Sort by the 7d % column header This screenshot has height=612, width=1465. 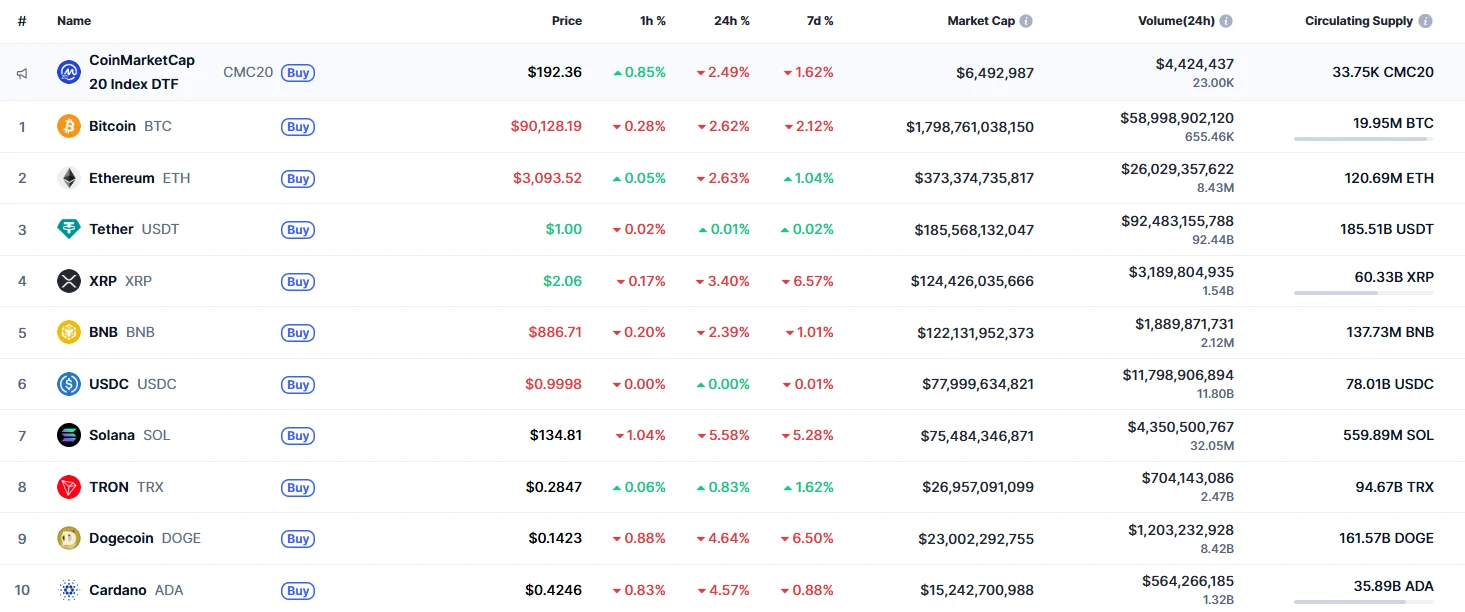click(818, 21)
